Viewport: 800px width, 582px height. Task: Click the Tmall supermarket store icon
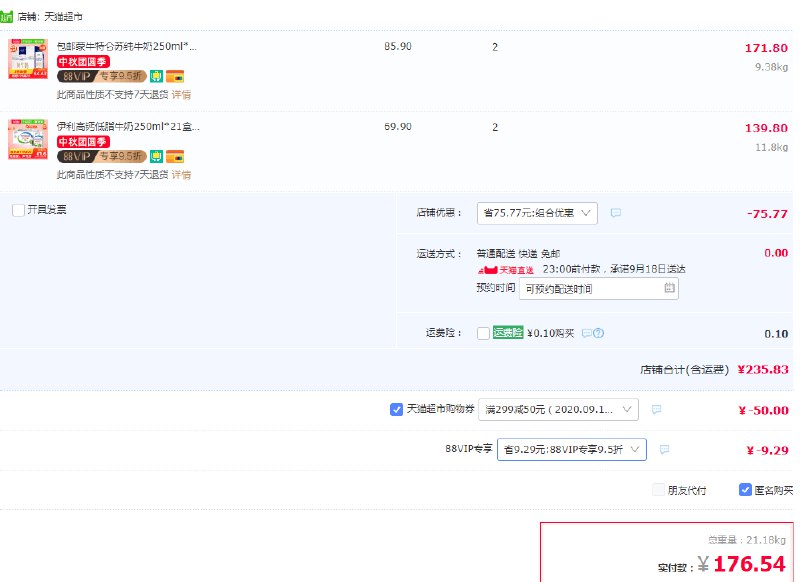pyautogui.click(x=6, y=17)
